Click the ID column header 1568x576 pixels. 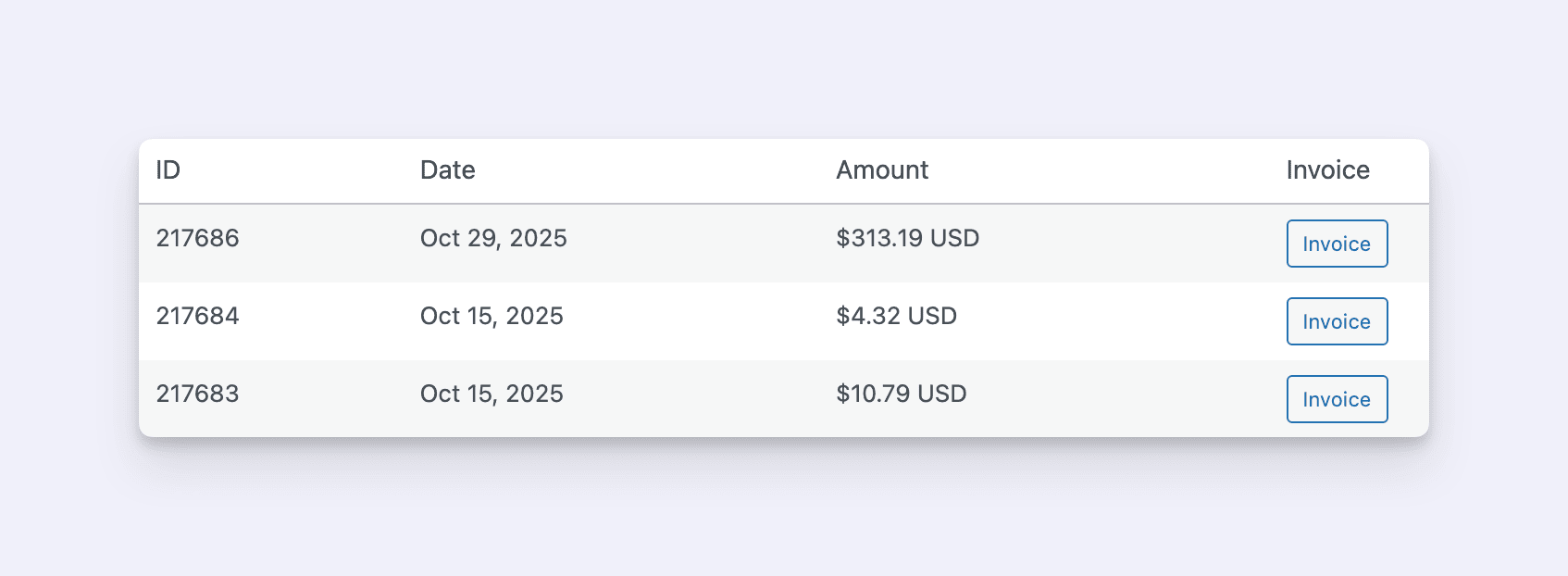168,170
